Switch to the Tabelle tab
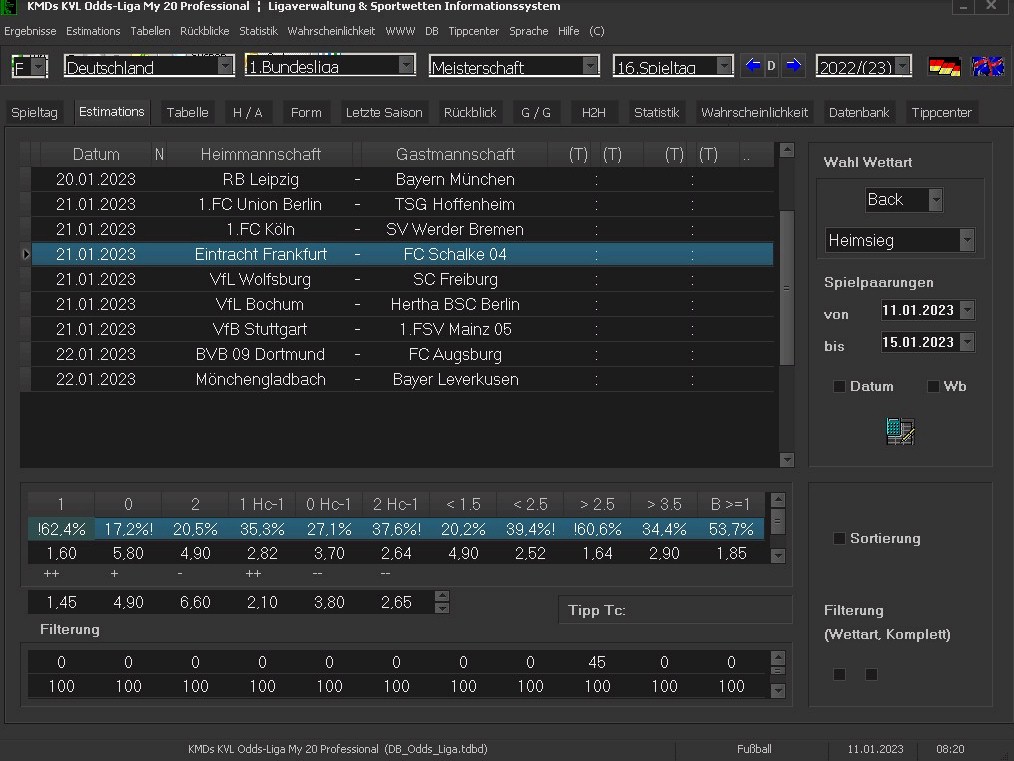 coord(188,113)
